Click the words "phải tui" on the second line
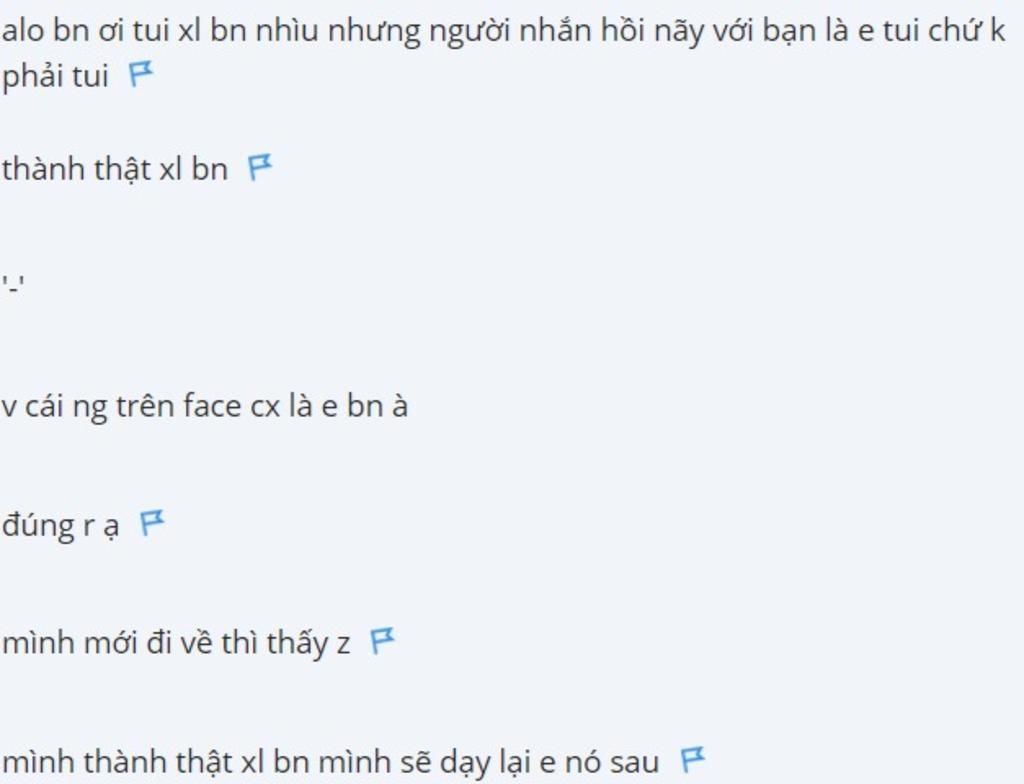This screenshot has width=1024, height=784. [x=55, y=77]
